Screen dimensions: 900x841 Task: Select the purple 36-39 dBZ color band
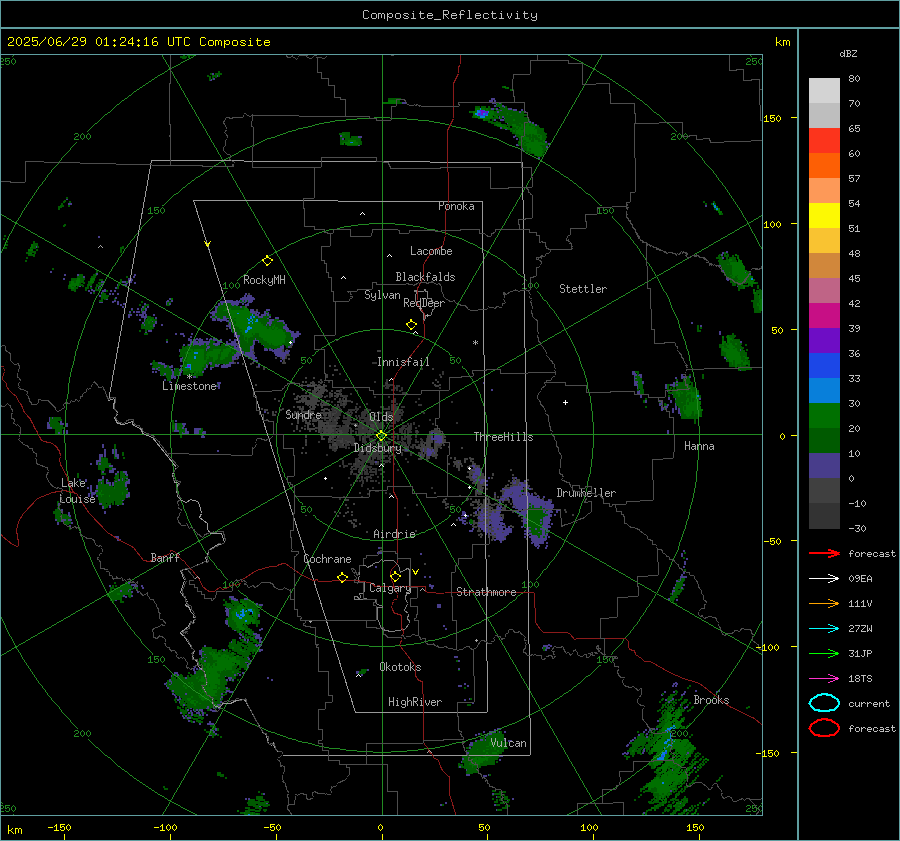click(824, 340)
